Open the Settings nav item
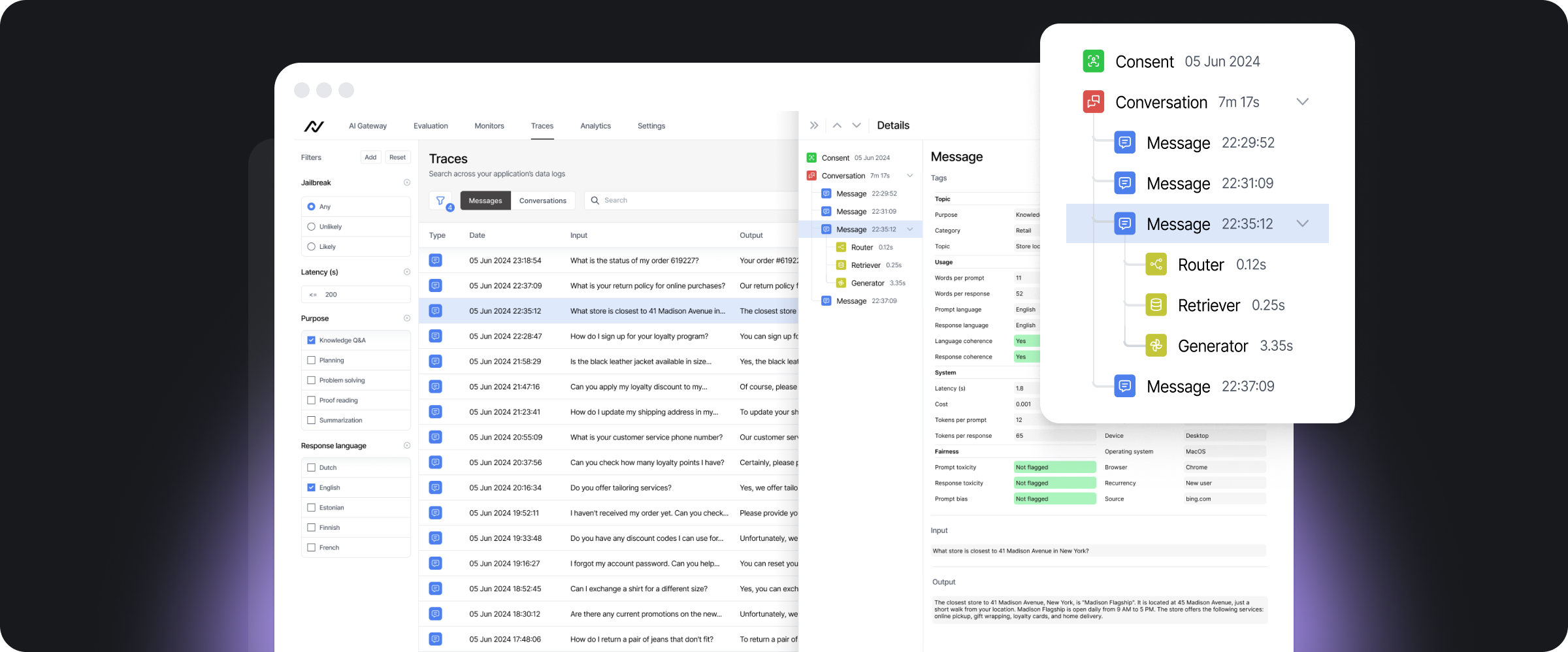 [651, 126]
